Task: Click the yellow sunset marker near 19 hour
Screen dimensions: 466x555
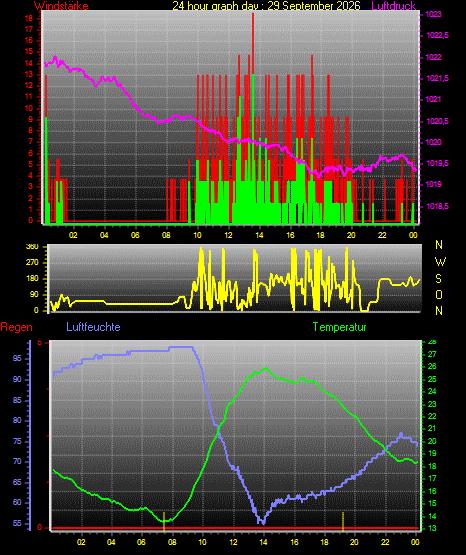Action: tap(343, 521)
